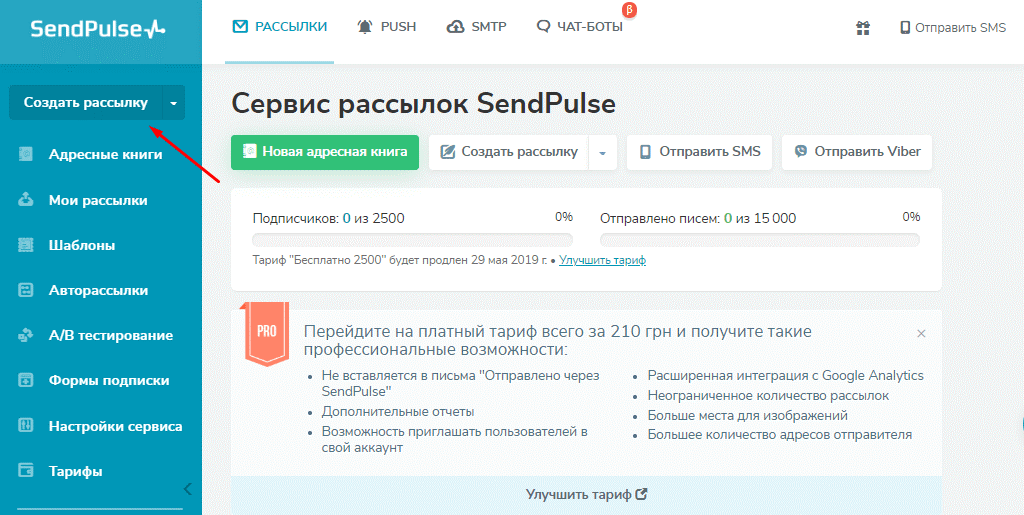This screenshot has width=1024, height=515.
Task: Click the beta badge on ЧАТ-БОТЫ
Action: (x=630, y=10)
